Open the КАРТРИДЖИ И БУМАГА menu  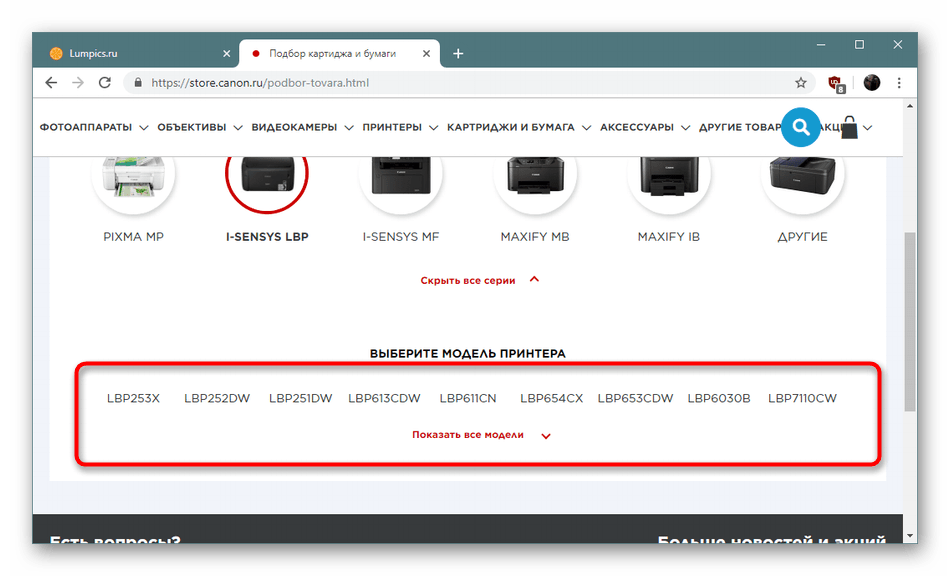pos(511,127)
